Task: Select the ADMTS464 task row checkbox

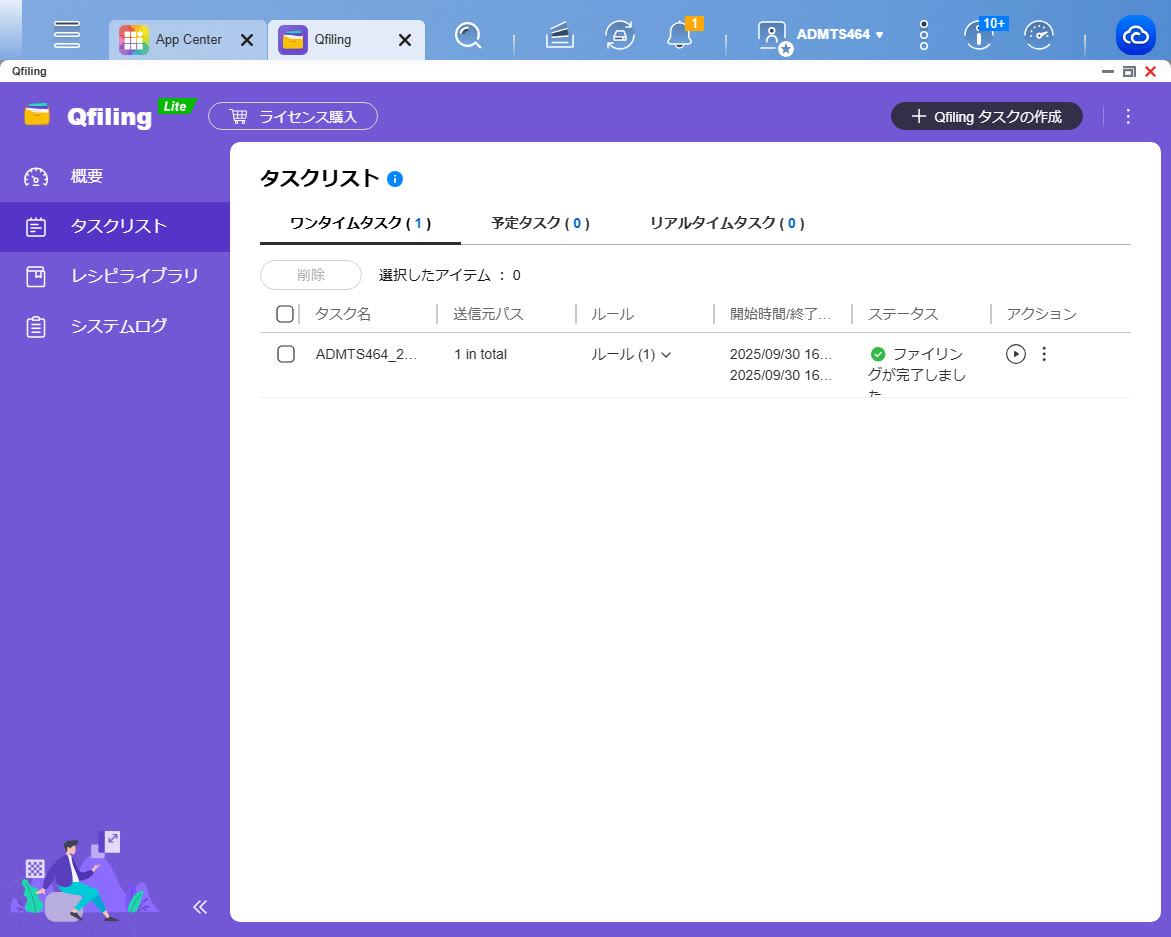Action: tap(286, 354)
